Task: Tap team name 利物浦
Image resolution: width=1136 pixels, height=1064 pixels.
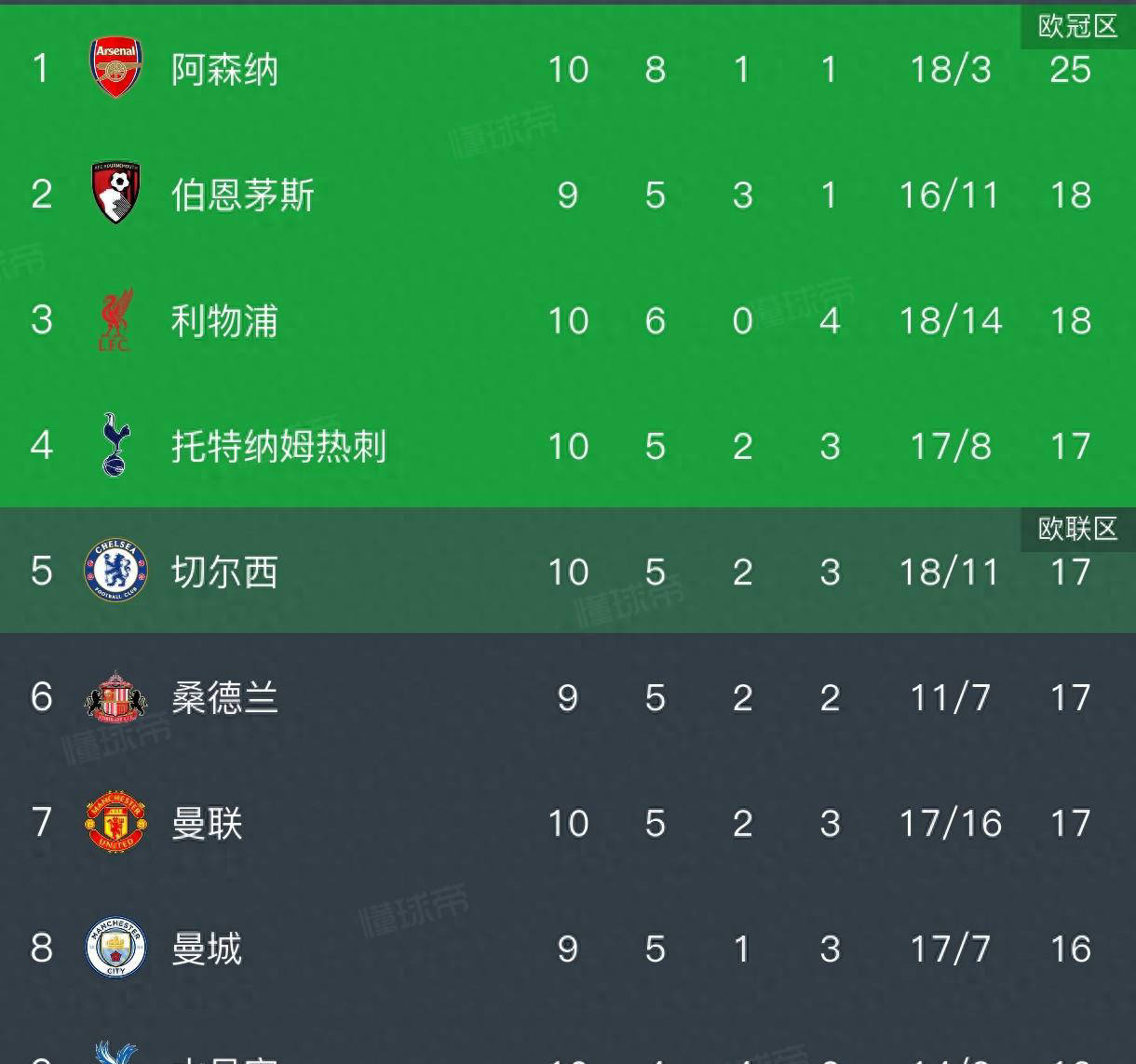Action: [224, 321]
